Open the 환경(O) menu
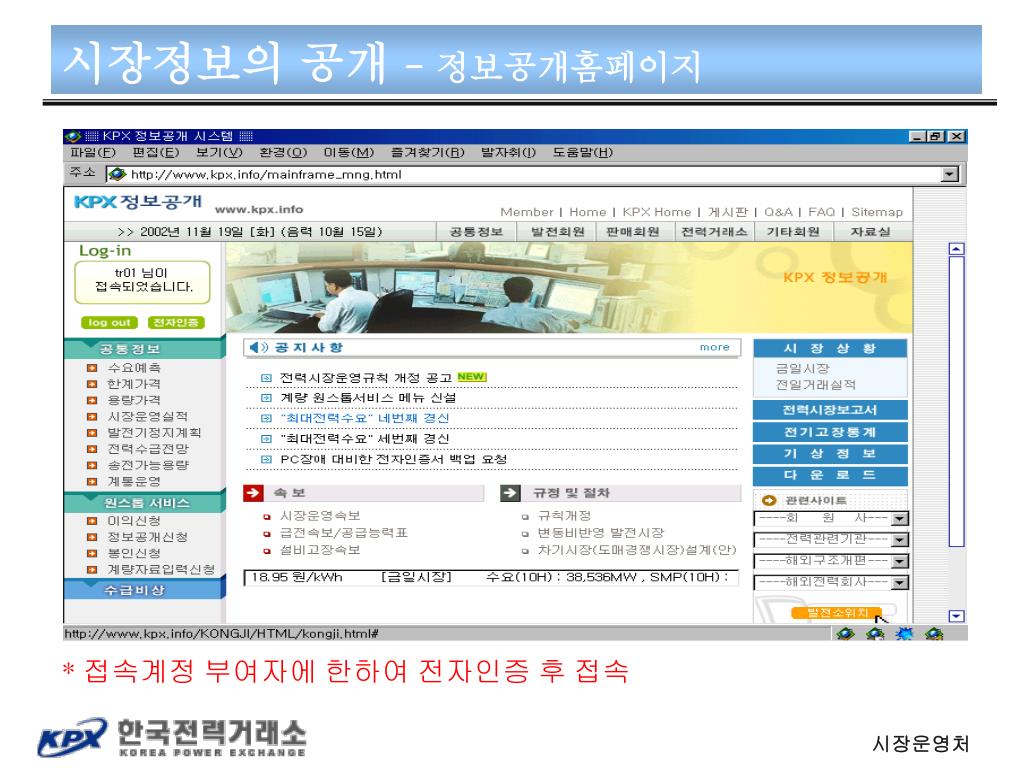 [283, 152]
